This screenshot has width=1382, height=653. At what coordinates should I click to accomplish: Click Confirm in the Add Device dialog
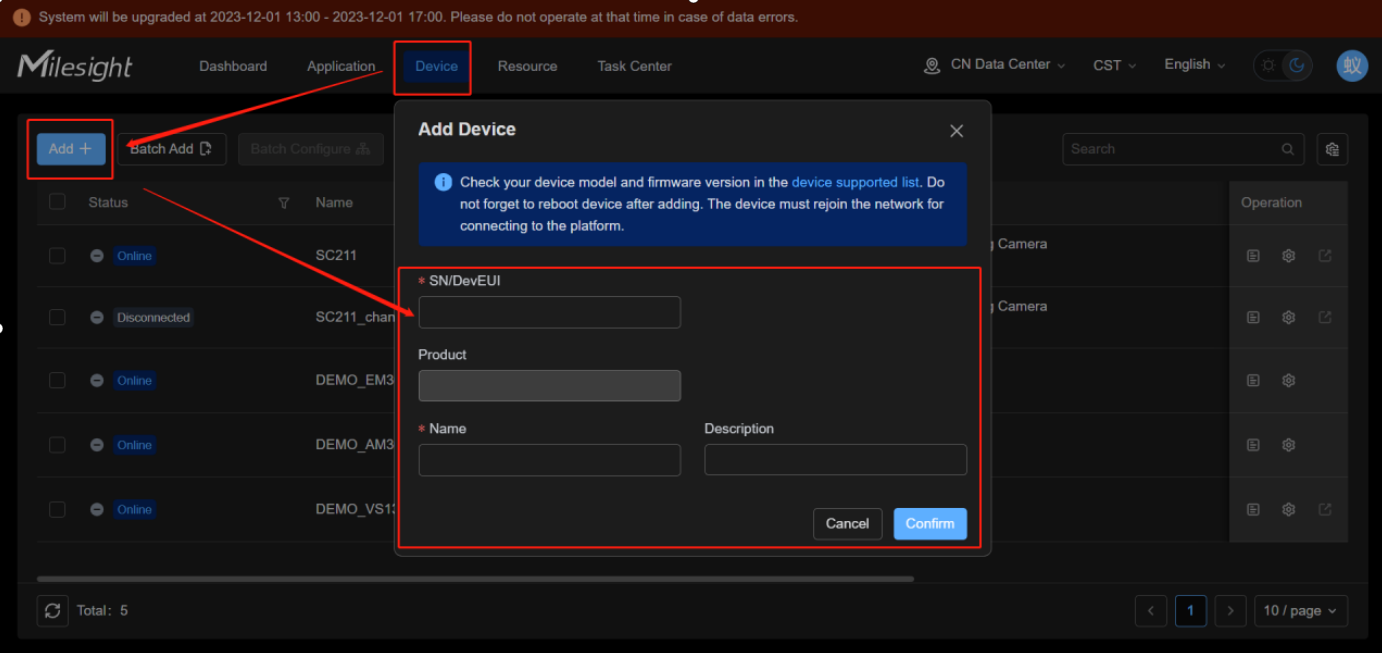930,524
